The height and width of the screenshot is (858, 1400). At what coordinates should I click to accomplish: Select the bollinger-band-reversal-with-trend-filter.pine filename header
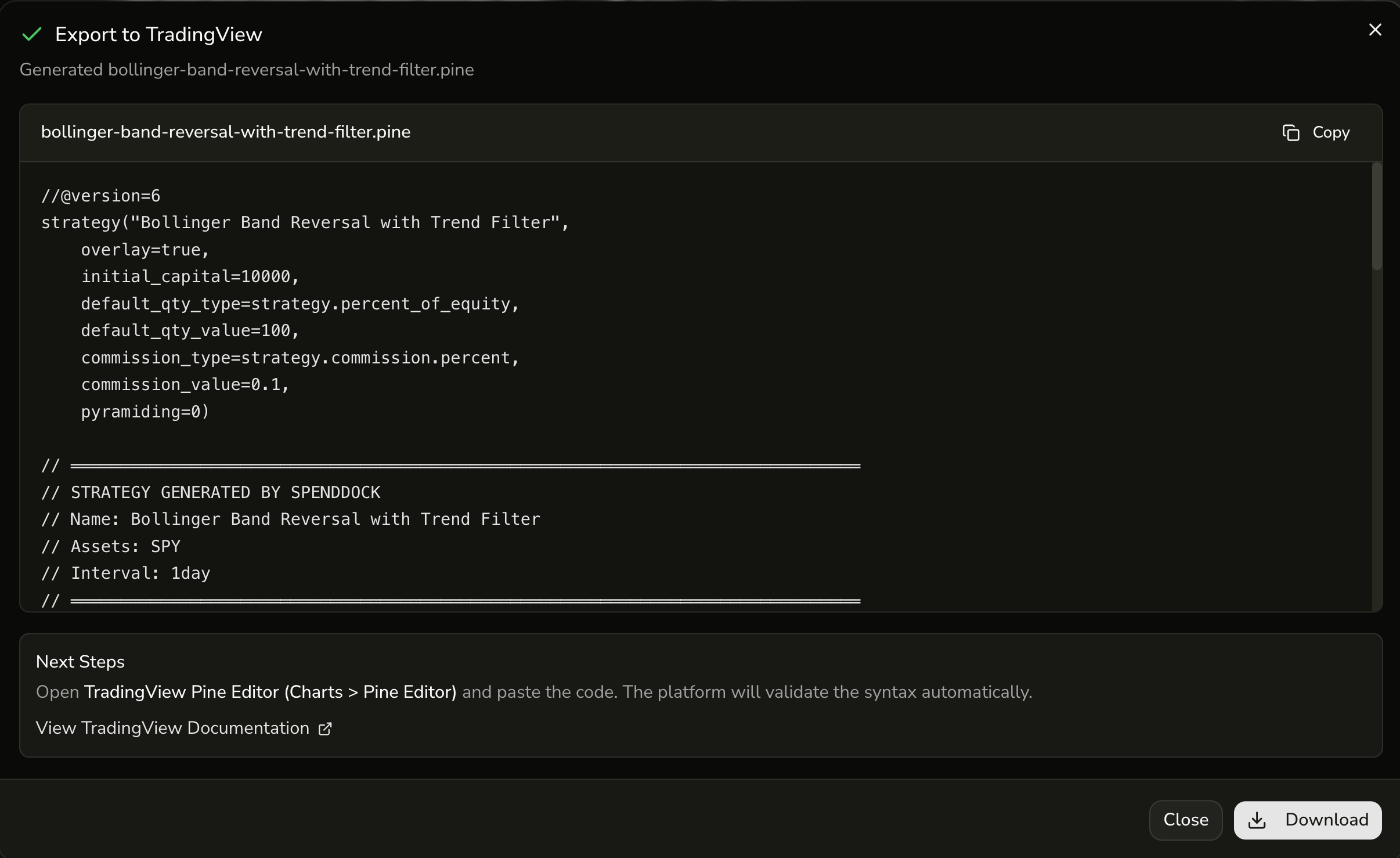pyautogui.click(x=225, y=132)
